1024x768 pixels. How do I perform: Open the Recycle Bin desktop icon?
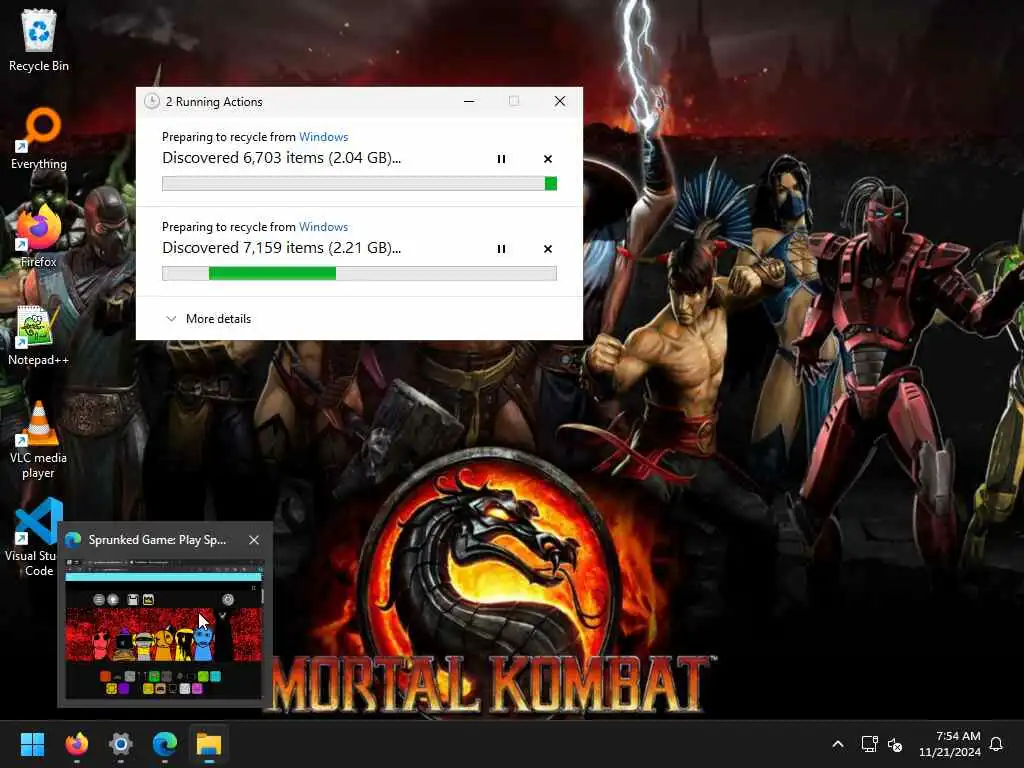(x=39, y=40)
